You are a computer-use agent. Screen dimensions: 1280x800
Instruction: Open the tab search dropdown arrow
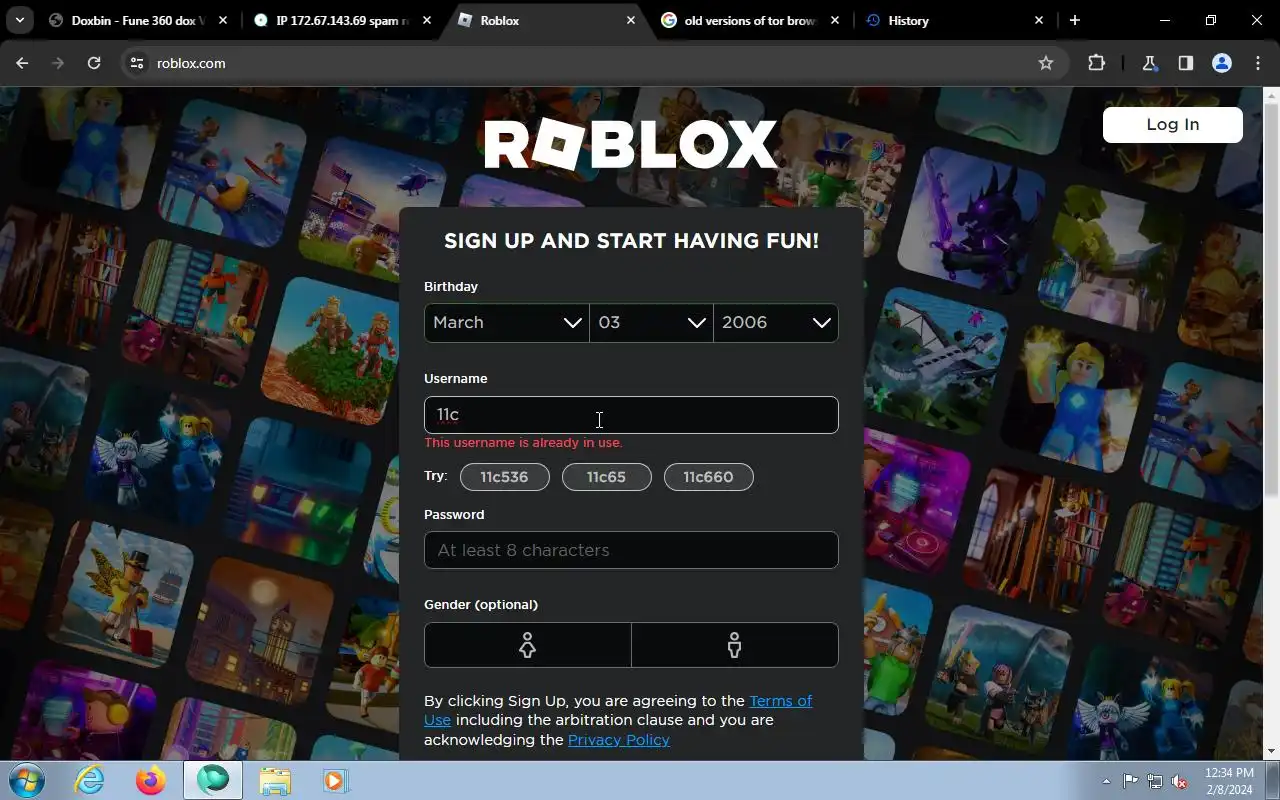click(x=19, y=20)
